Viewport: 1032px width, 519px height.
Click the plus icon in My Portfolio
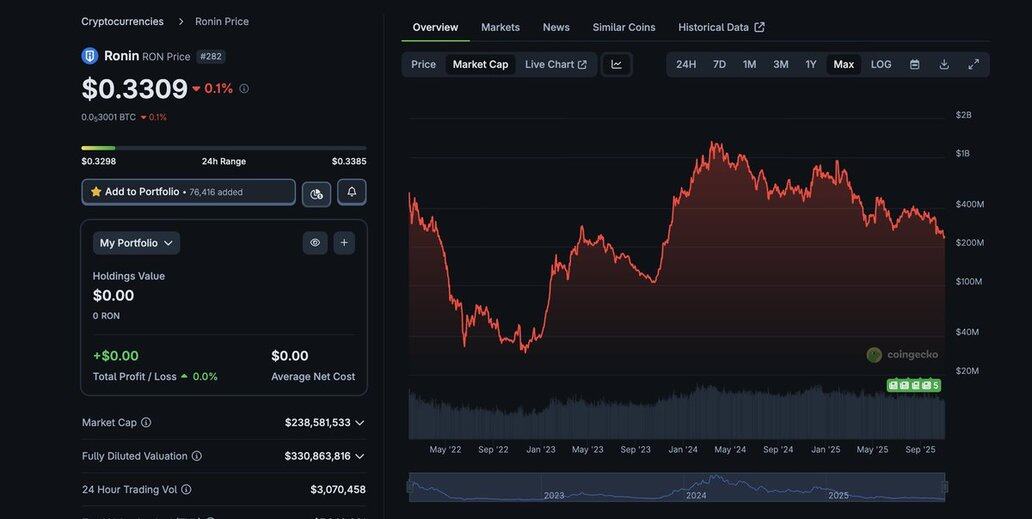[x=344, y=243]
